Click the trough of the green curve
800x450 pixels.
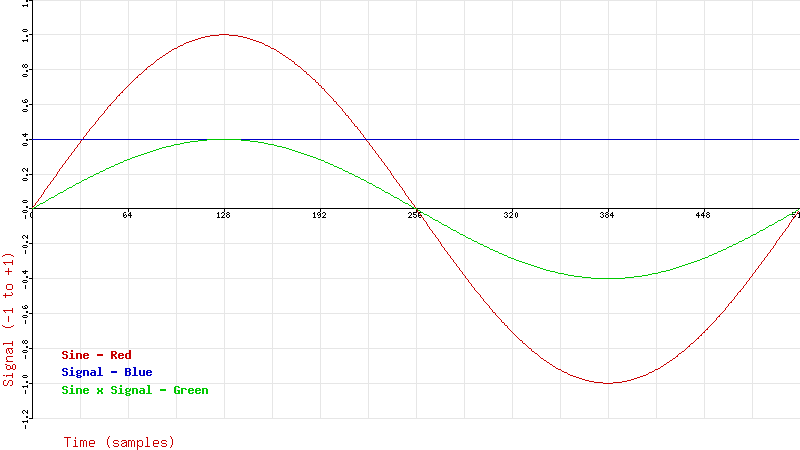[607, 278]
